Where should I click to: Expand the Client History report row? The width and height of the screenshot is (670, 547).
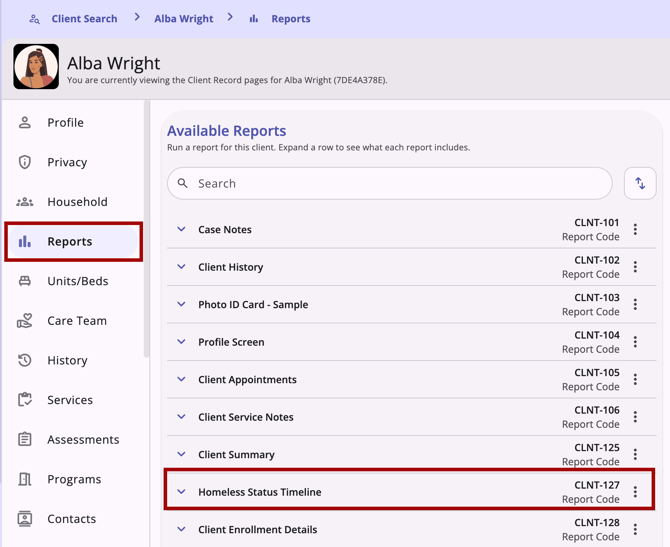coord(181,267)
